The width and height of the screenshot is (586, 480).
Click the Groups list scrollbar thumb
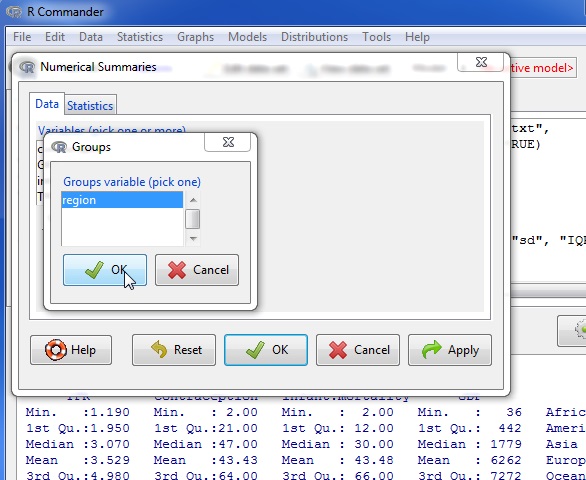click(193, 219)
